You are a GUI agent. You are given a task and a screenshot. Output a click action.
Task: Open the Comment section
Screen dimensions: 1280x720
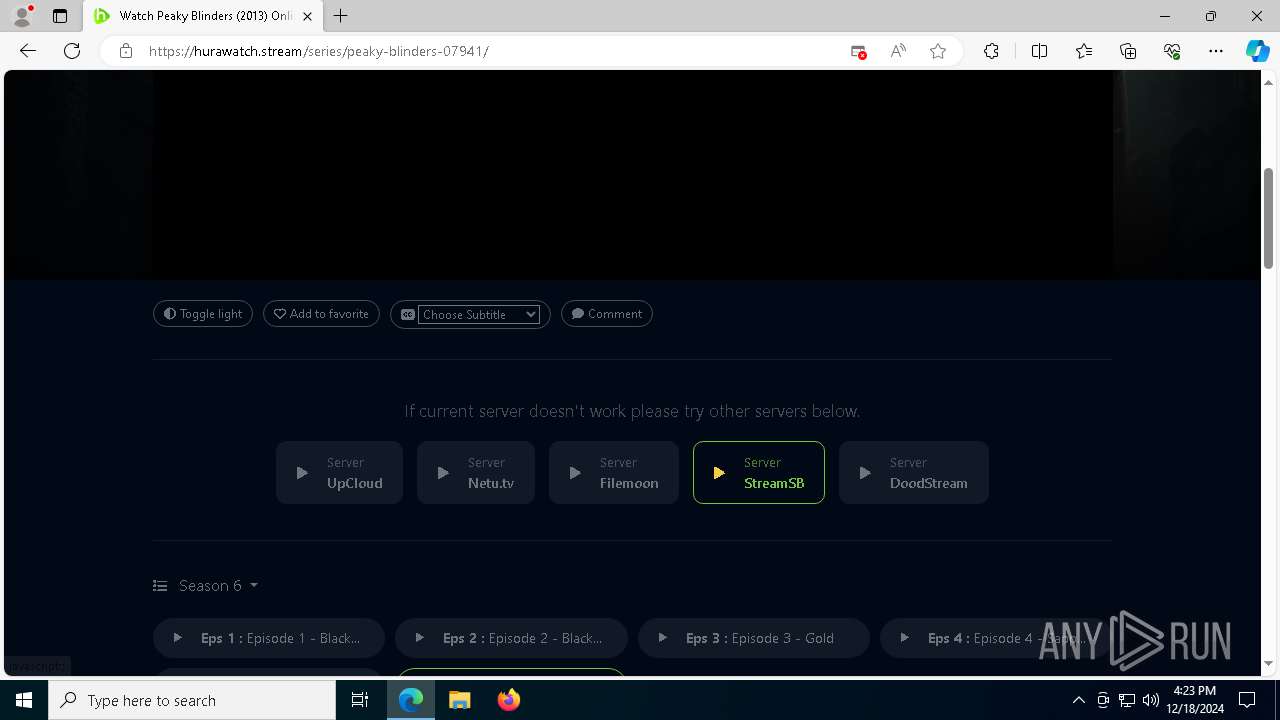click(606, 314)
